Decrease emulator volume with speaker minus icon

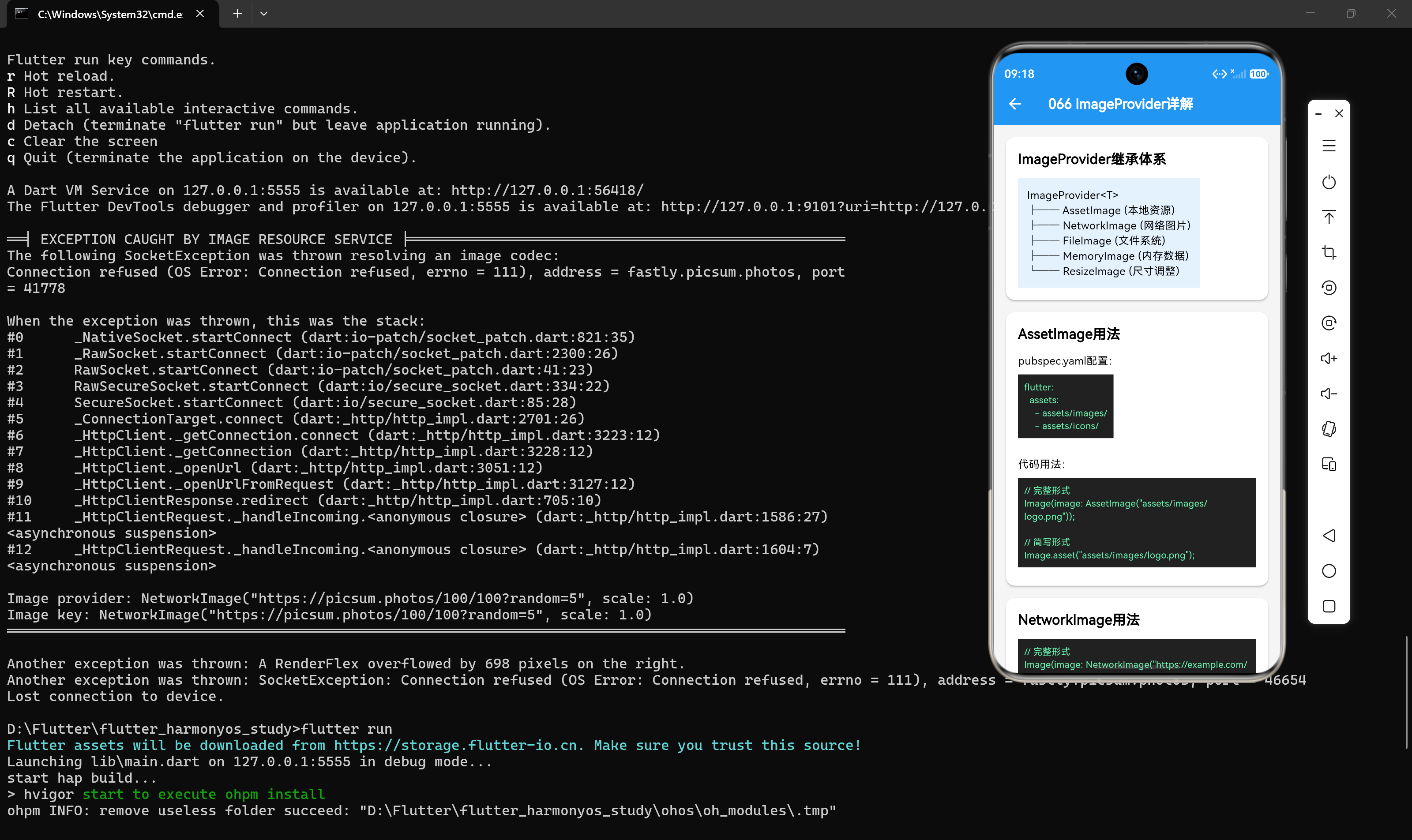[x=1329, y=394]
